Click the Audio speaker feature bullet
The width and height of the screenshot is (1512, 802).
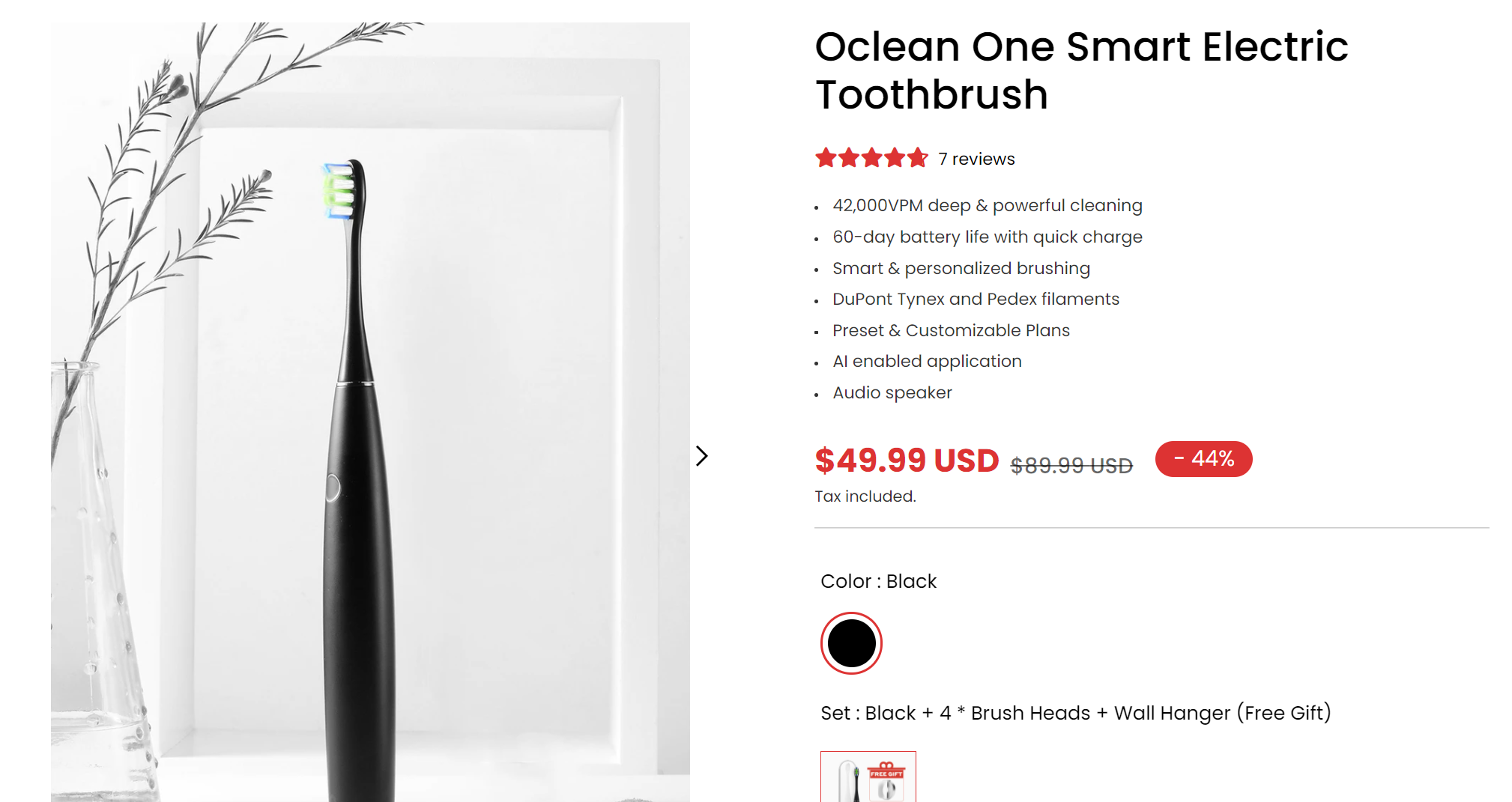click(x=892, y=392)
